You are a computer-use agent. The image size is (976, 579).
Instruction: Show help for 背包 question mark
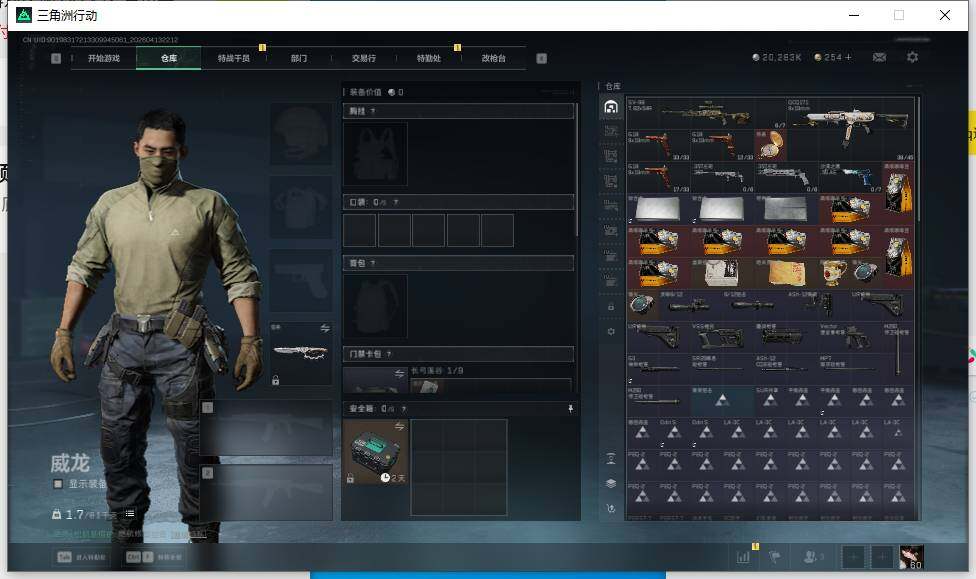click(373, 263)
